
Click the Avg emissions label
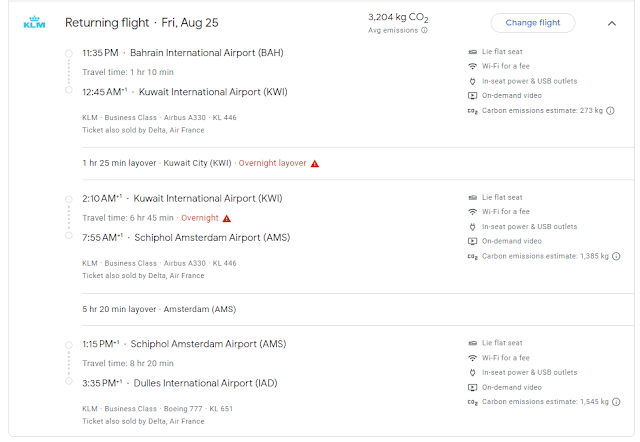(x=393, y=30)
